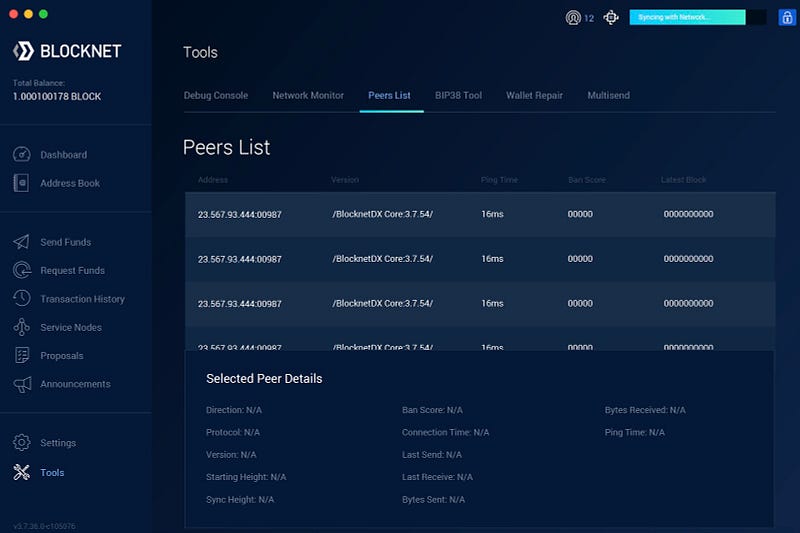Open the Proposals section
The image size is (800, 533).
point(62,356)
